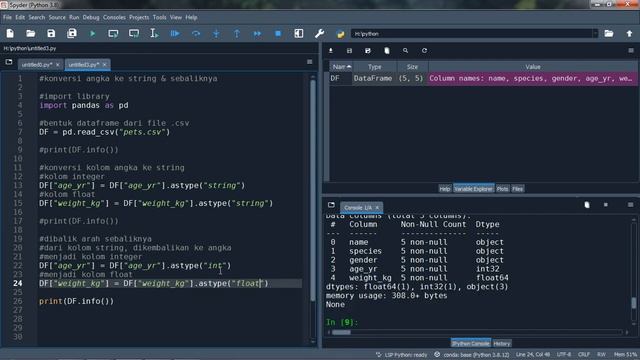Image resolution: width=640 pixels, height=360 pixels.
Task: Open console pane options menu
Action: (x=631, y=204)
